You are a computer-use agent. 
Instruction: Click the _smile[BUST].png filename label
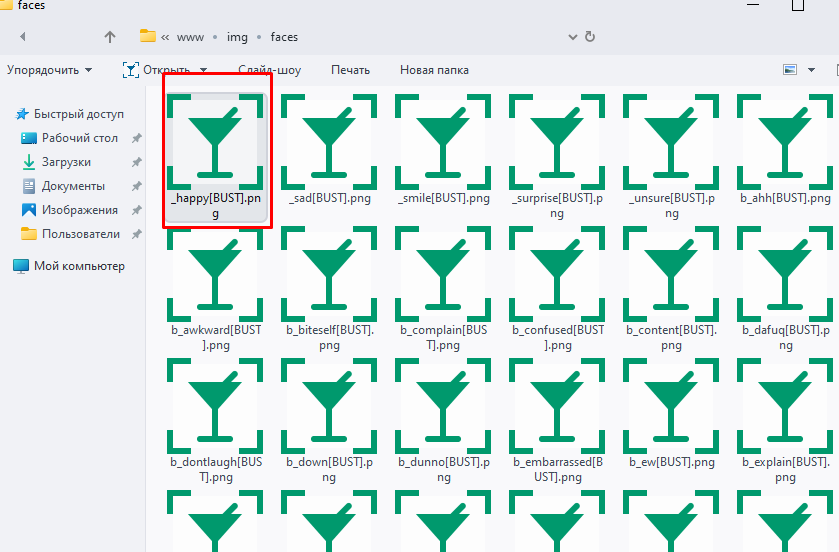point(444,198)
